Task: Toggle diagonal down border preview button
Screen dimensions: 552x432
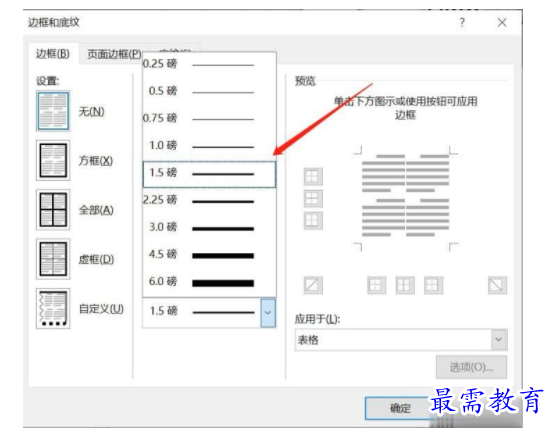Action: pyautogui.click(x=497, y=285)
